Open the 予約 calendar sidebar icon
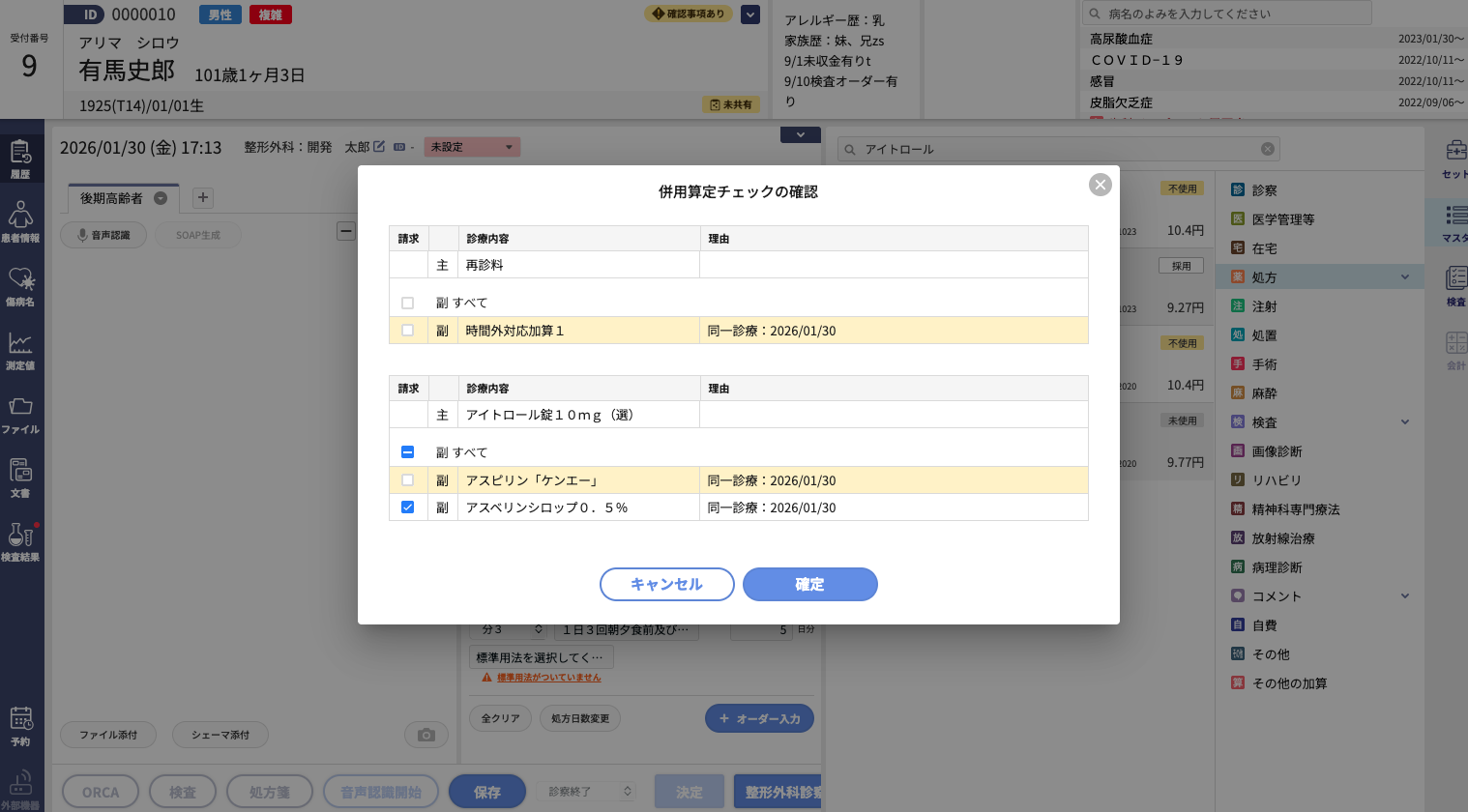1468x812 pixels. tap(20, 726)
